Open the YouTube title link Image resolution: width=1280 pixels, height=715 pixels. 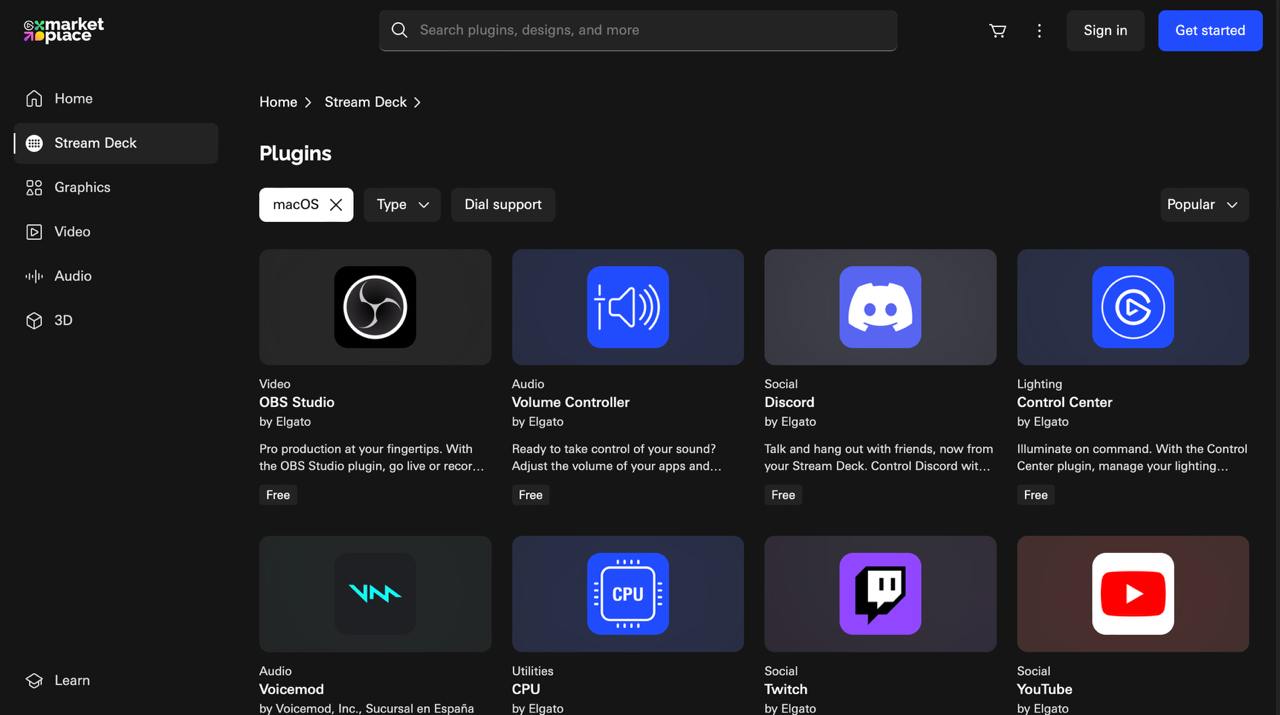point(1045,689)
